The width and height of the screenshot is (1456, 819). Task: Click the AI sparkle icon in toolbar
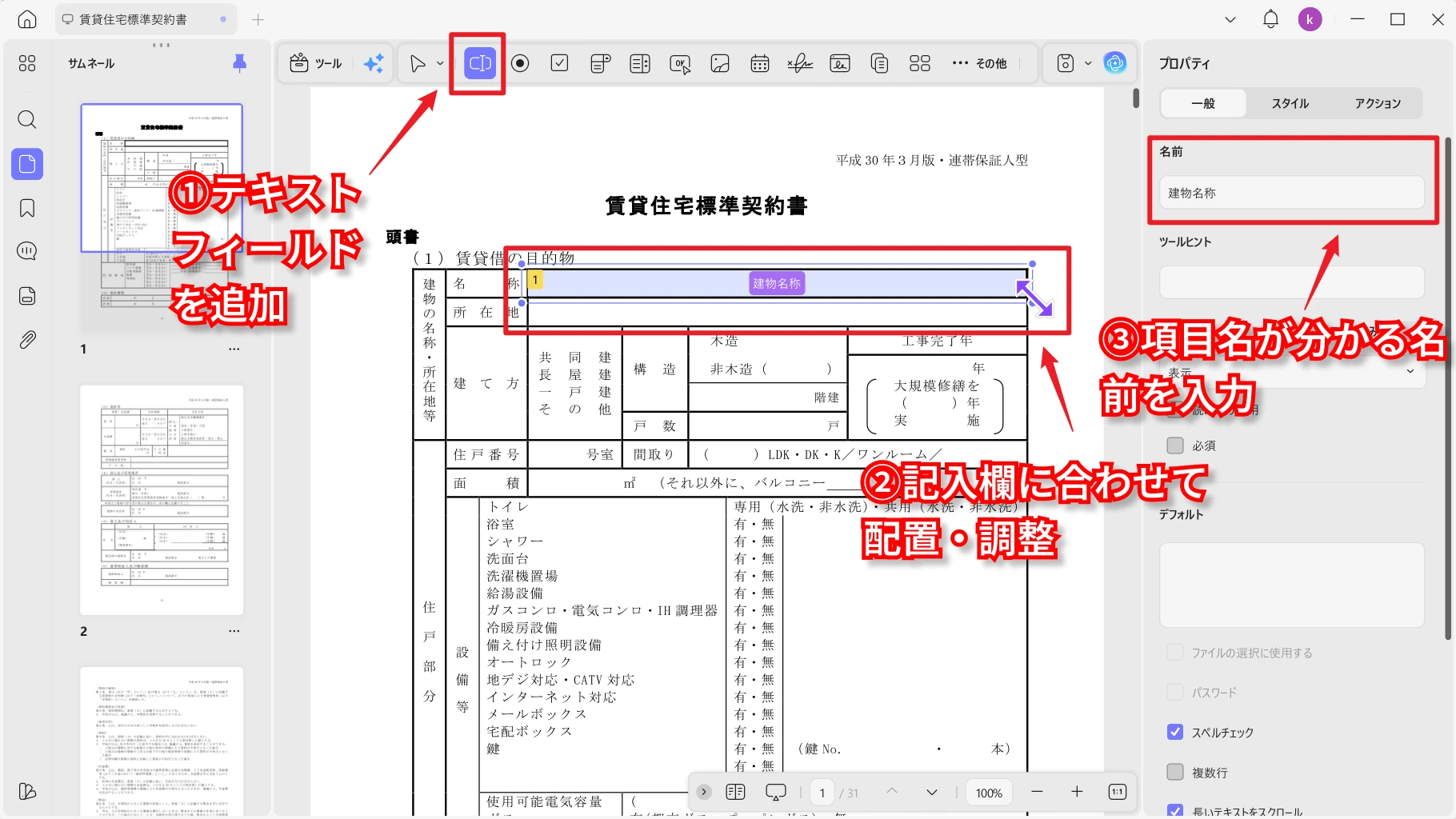tap(374, 63)
